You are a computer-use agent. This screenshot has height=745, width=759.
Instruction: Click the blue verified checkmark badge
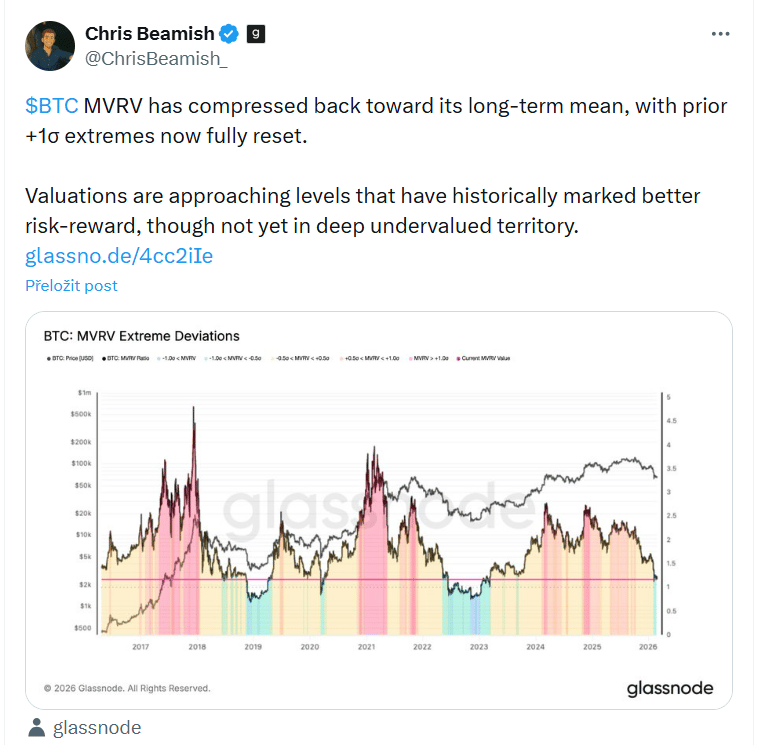pos(229,34)
